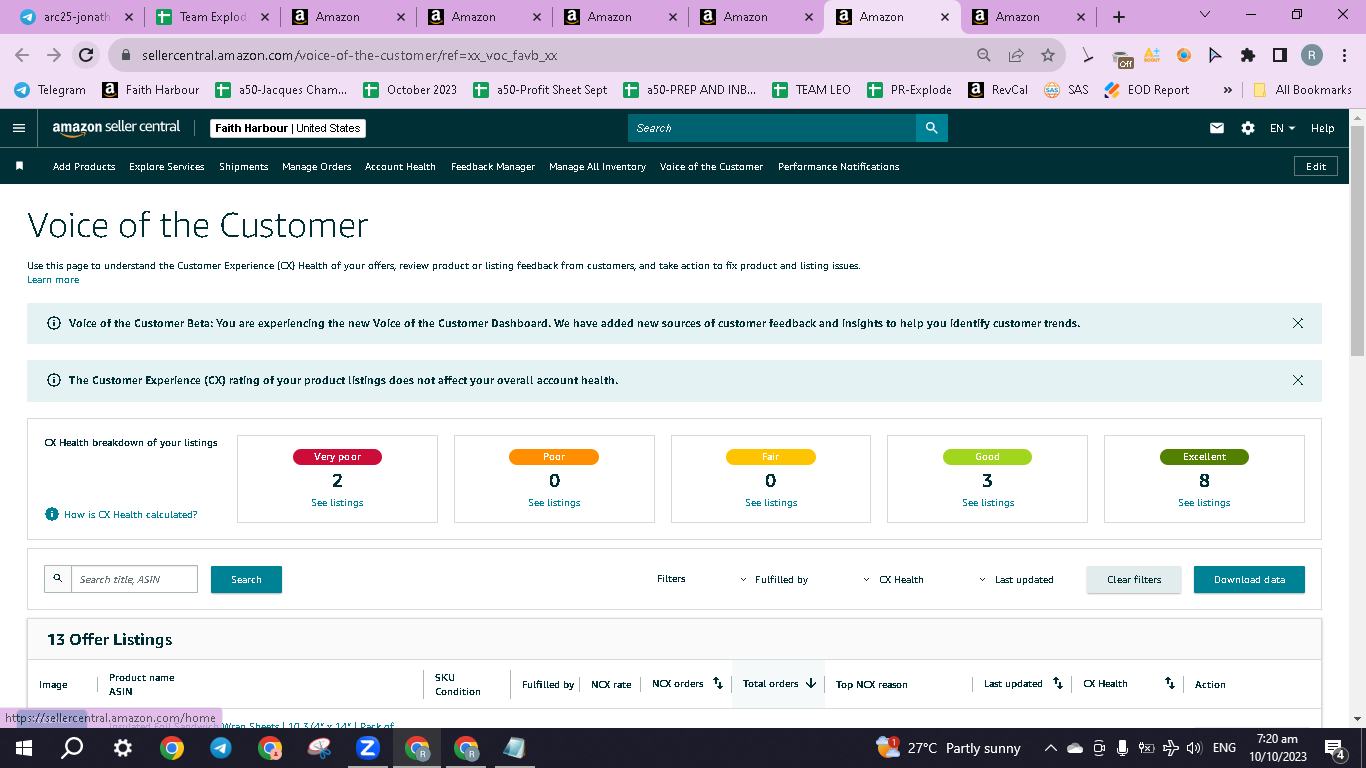
Task: Expand the Fulfilled by filter
Action: pyautogui.click(x=774, y=579)
